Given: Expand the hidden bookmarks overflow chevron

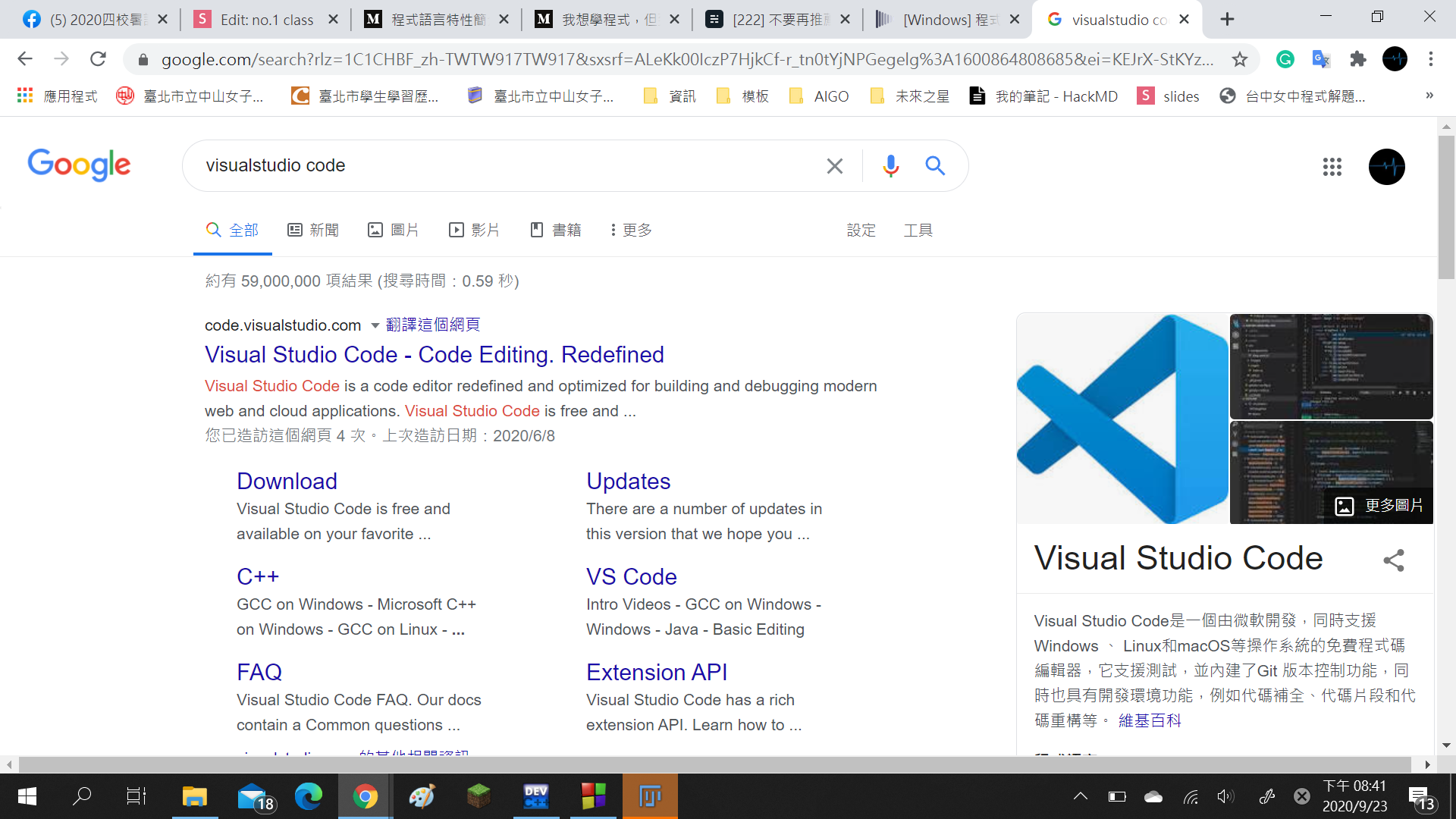Looking at the screenshot, I should pos(1429,96).
